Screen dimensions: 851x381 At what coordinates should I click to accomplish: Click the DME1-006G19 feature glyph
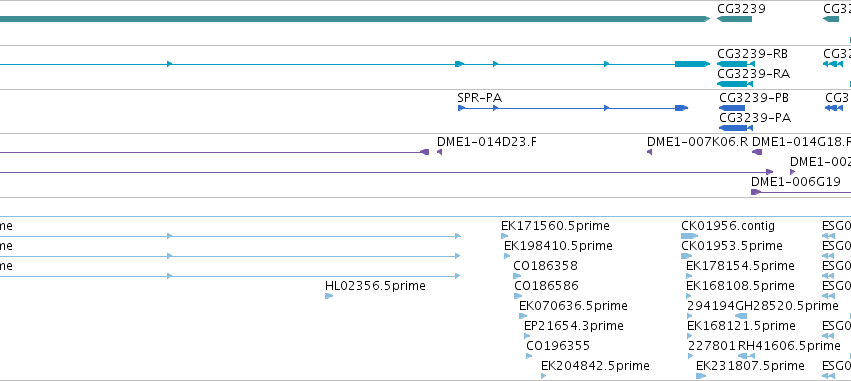coord(801,192)
